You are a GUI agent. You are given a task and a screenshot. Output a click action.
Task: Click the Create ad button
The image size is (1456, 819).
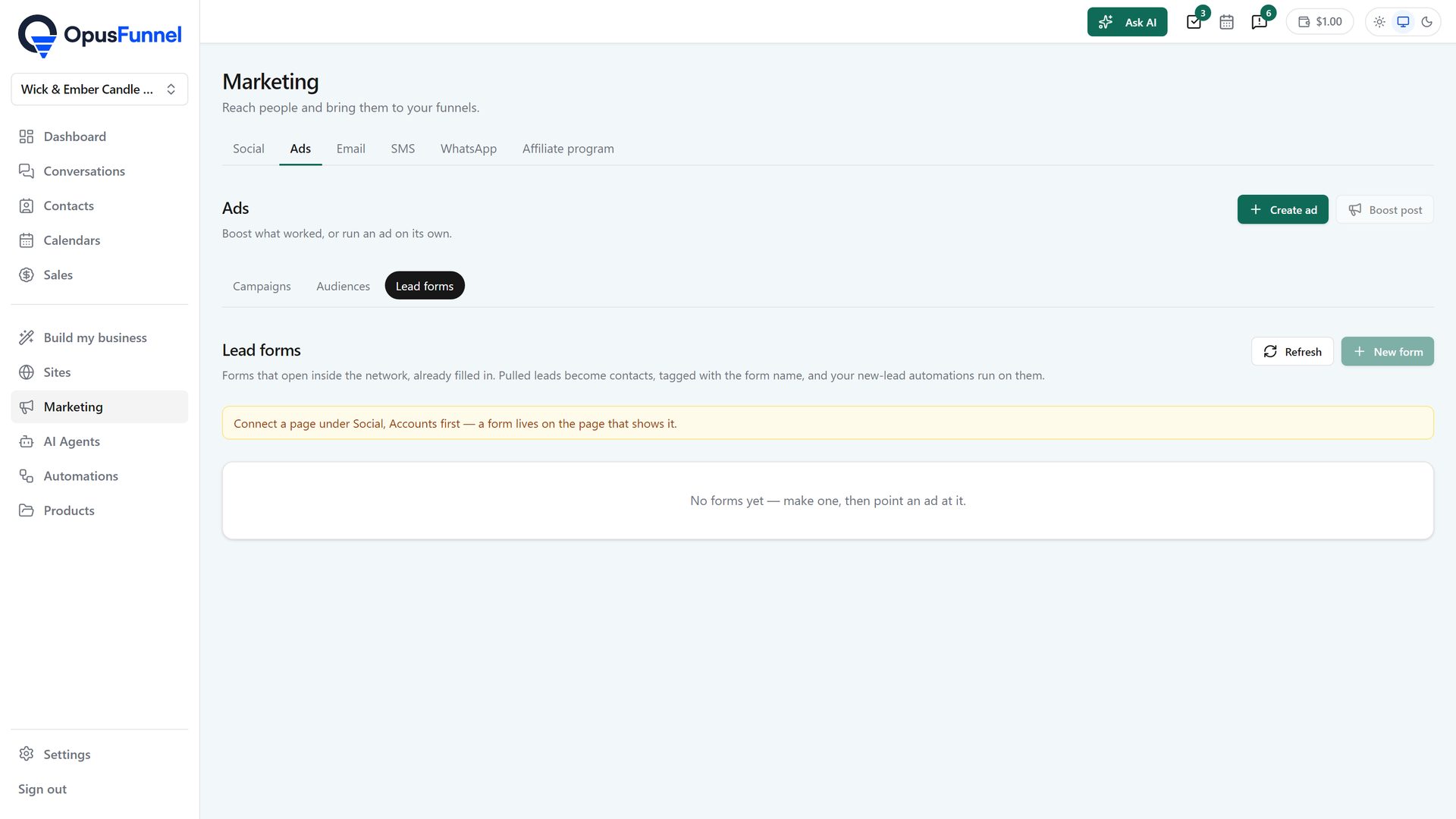(x=1283, y=210)
